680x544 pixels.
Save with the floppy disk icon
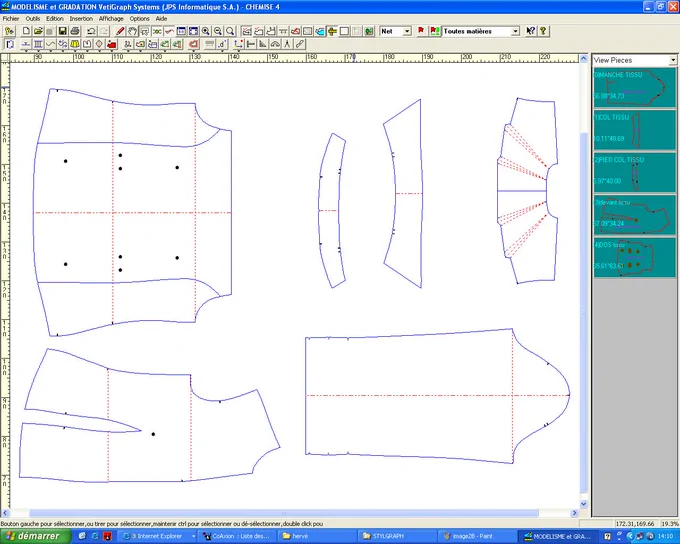tap(62, 31)
